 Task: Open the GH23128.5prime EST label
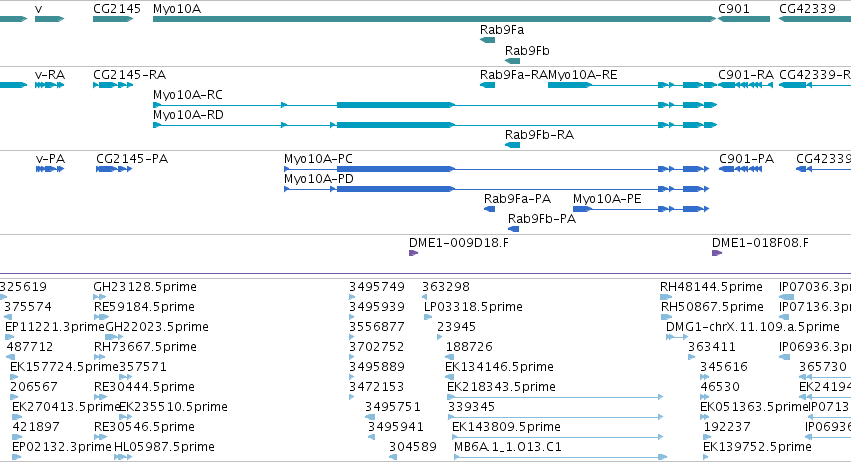(145, 287)
